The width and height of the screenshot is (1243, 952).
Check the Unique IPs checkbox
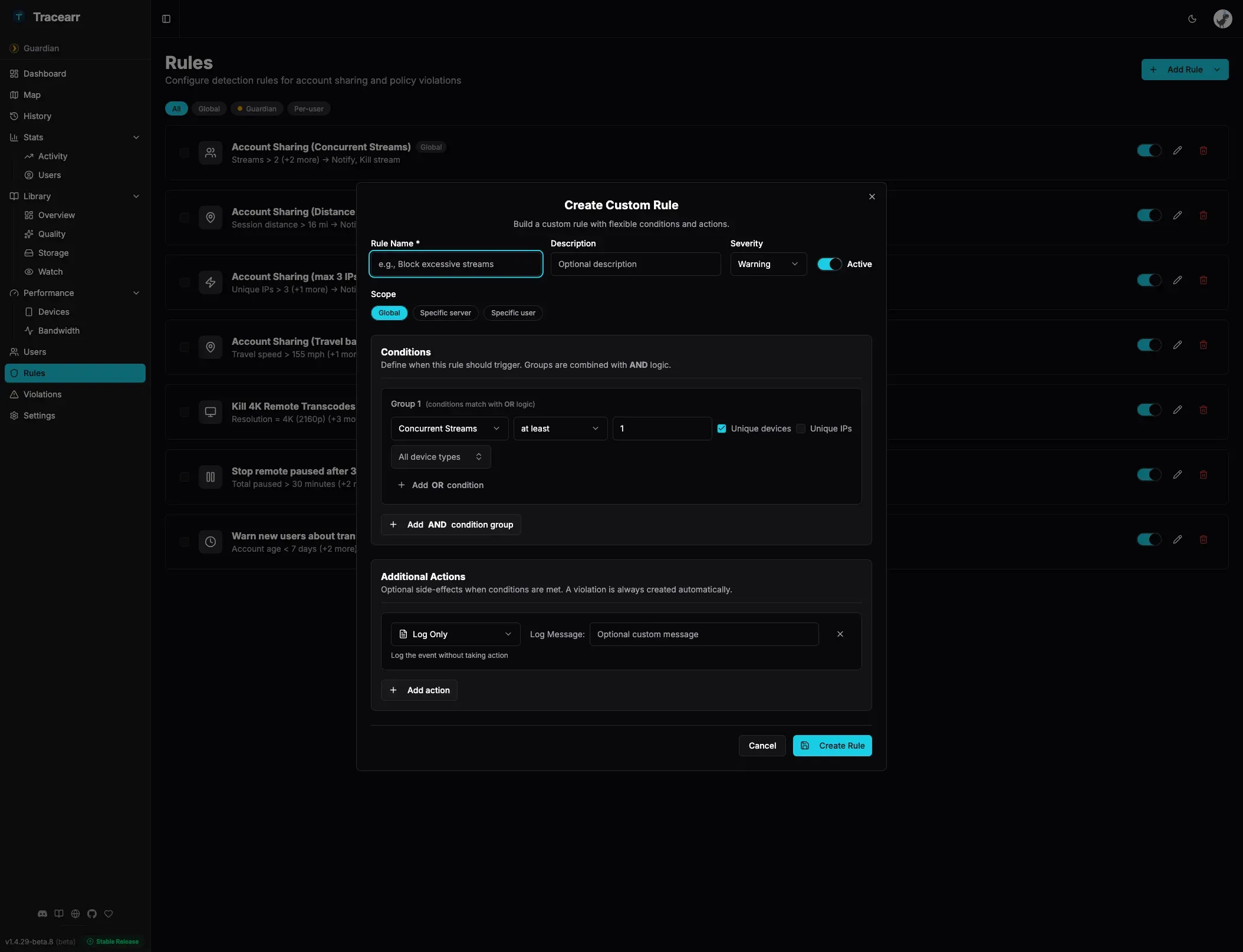801,429
